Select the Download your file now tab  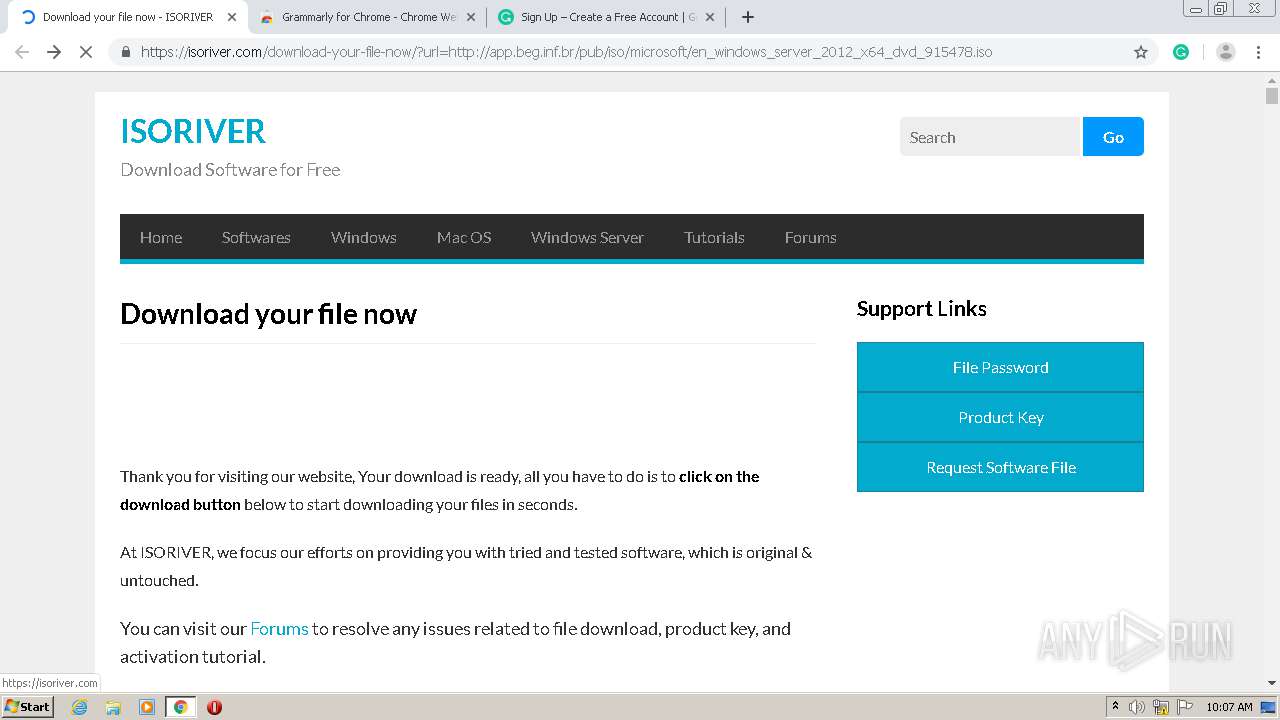coord(127,17)
